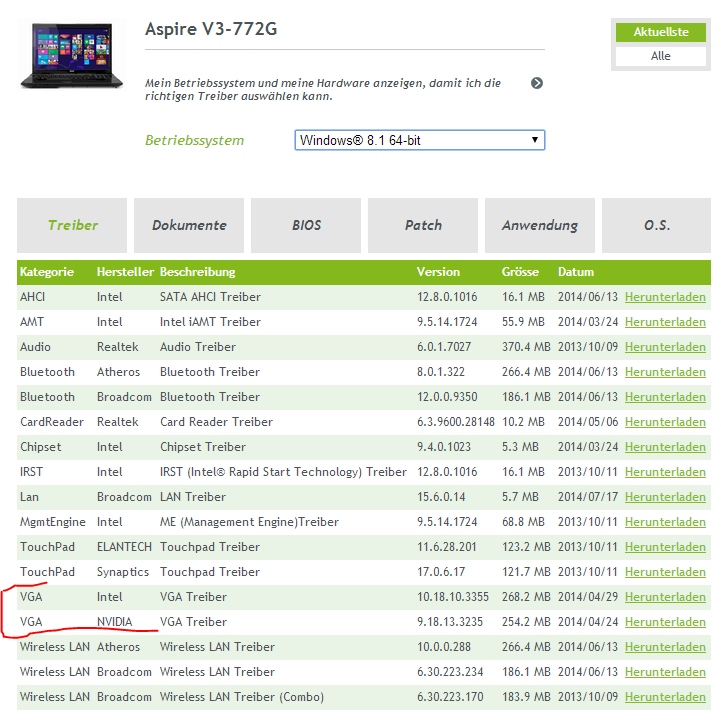
Task: Download the Wireless LAN Treiber (Combo)
Action: point(665,697)
